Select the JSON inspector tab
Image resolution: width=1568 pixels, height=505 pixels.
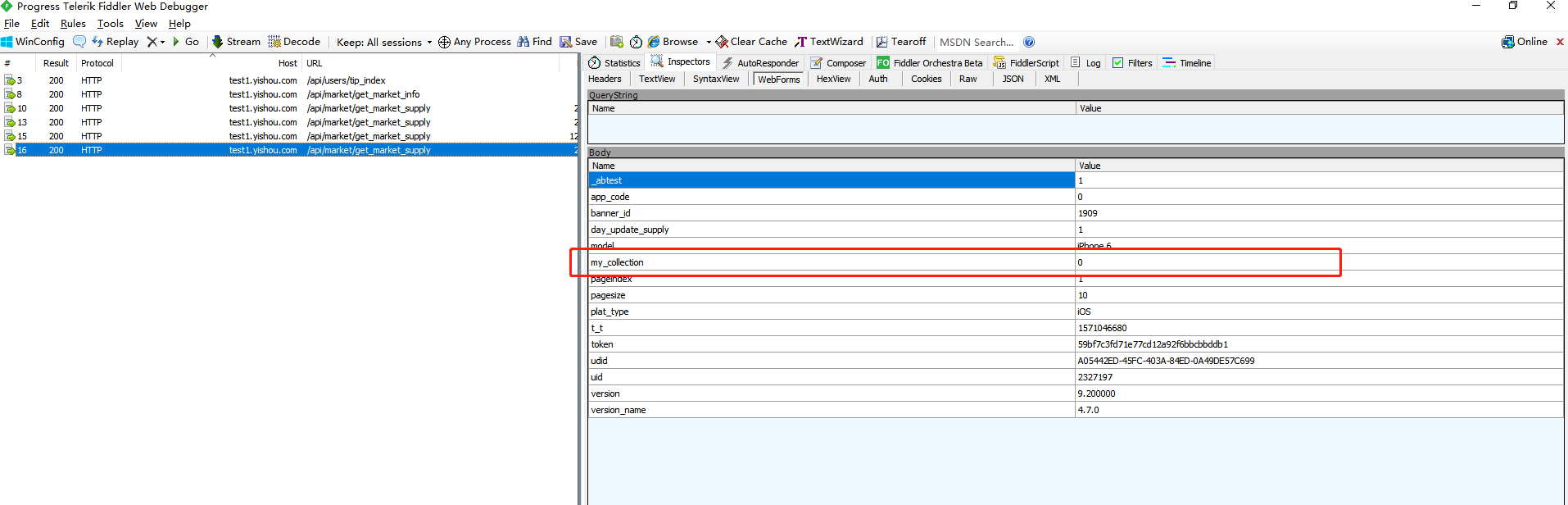point(1013,80)
